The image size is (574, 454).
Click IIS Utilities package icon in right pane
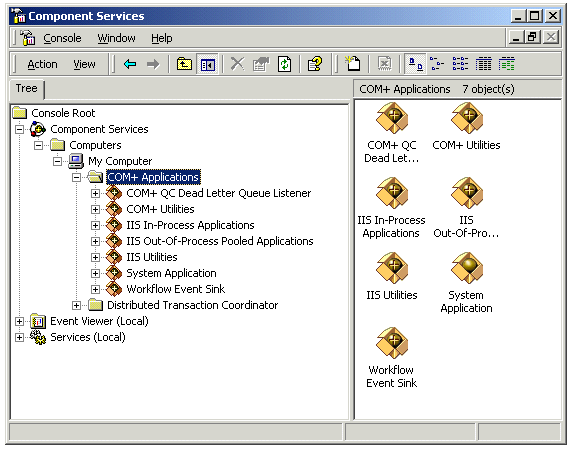pos(392,268)
